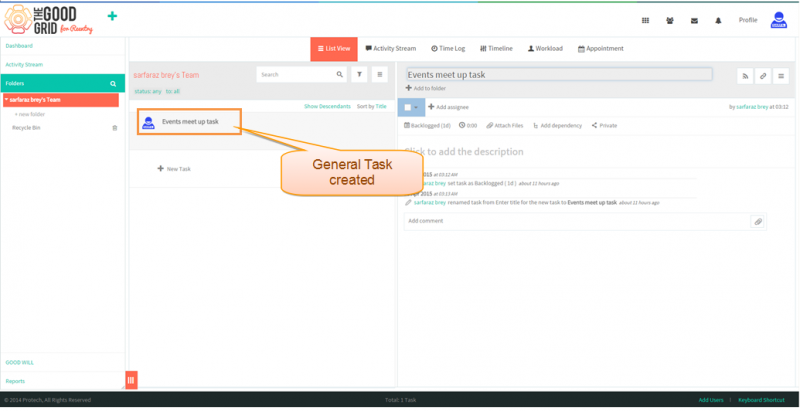Click the attachment paperclip in comment box
Screen dimensions: 800x411
pos(758,222)
